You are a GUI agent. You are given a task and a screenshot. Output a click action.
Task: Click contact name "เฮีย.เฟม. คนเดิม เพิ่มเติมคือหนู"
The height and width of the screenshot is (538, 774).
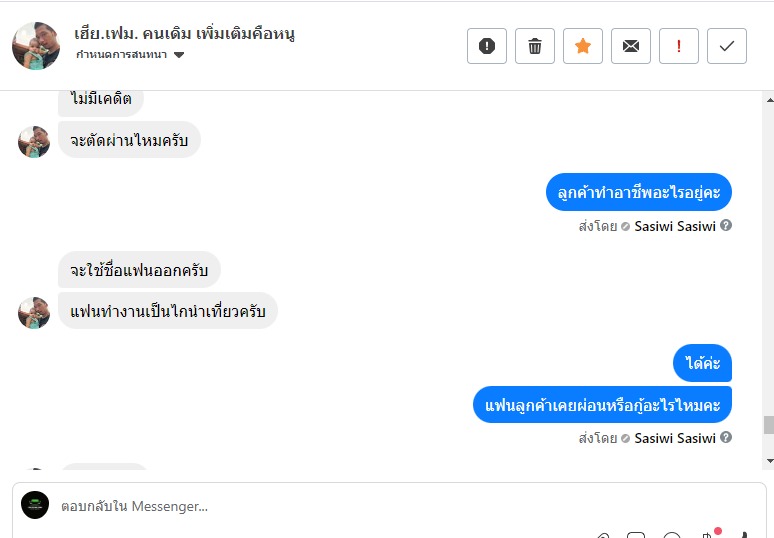[x=184, y=33]
